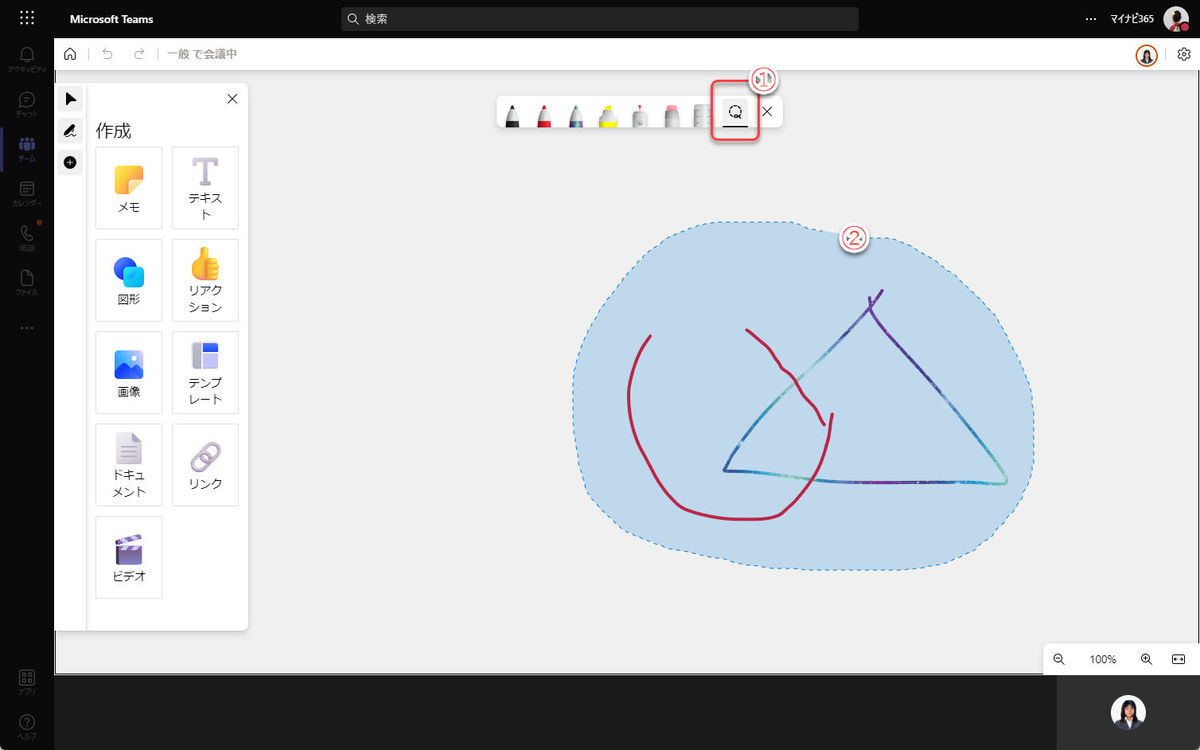The width and height of the screenshot is (1200, 750).
Task: Select the ruler tool
Action: pos(703,114)
